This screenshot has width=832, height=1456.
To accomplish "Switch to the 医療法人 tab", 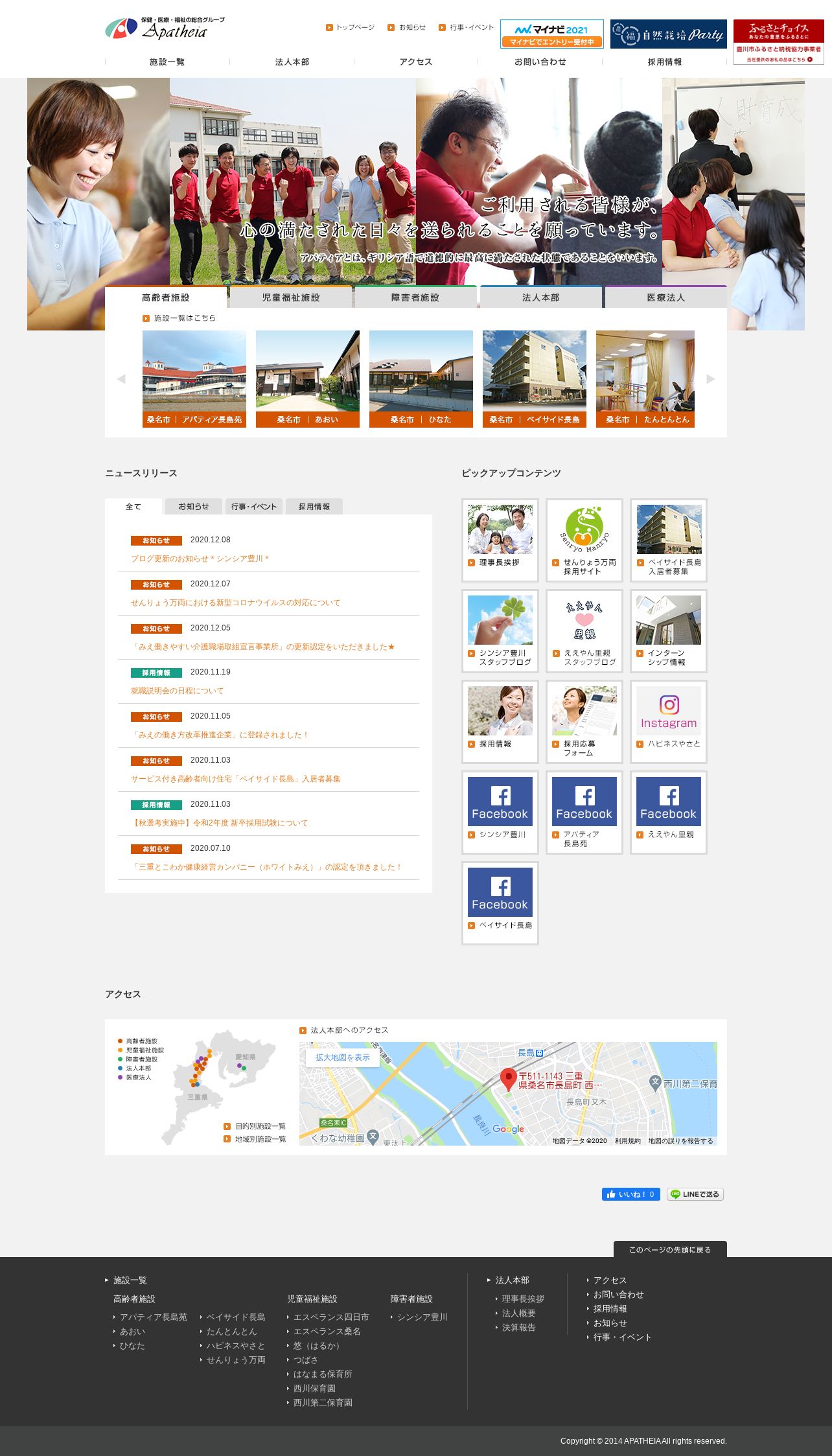I will (x=665, y=297).
